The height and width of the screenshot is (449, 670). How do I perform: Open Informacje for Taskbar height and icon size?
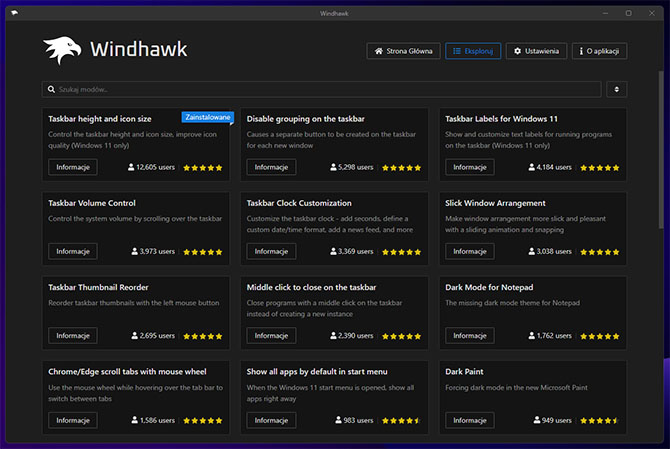73,167
